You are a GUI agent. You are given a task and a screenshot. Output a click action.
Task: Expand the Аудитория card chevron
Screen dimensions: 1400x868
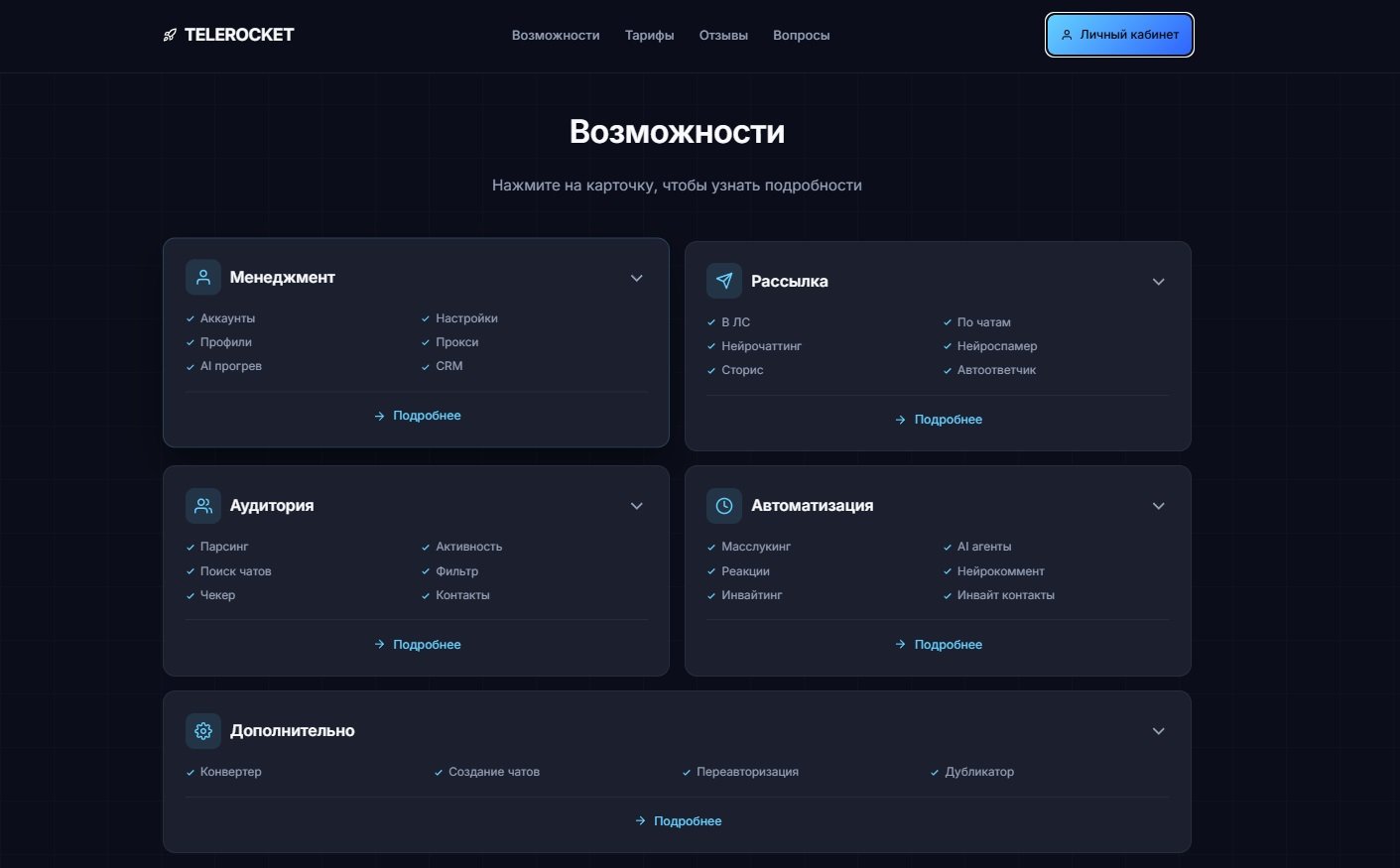[x=637, y=506]
